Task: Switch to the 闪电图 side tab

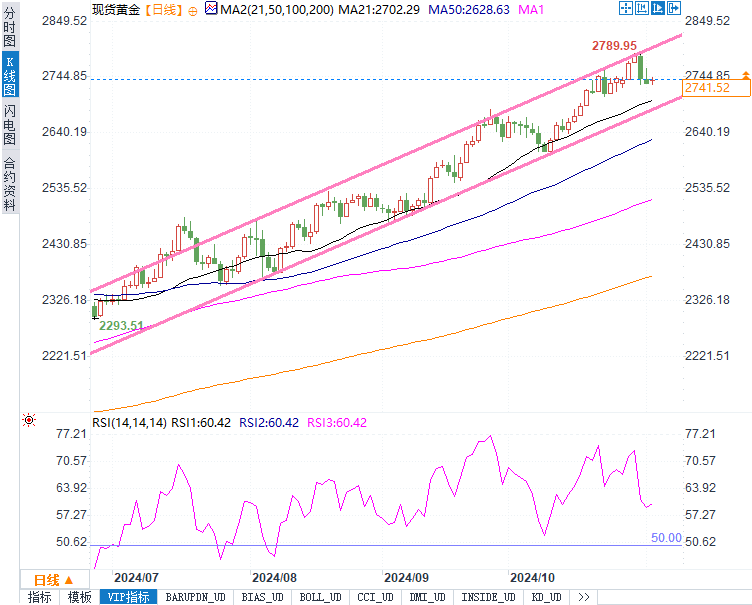Action: point(9,126)
